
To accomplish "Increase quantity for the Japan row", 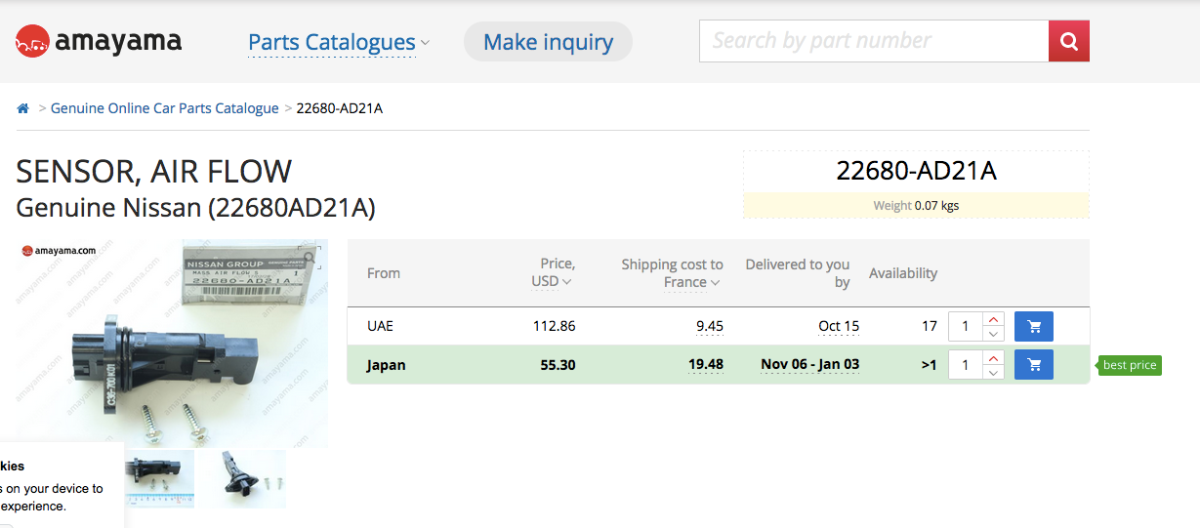I will point(993,358).
